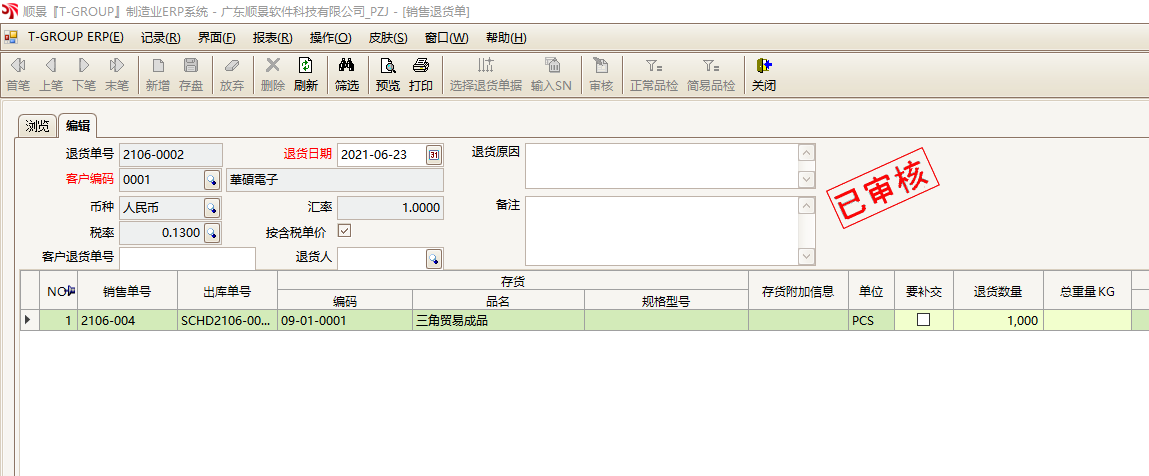Open the 客户编码 lookup button
The height and width of the screenshot is (476, 1149).
(212, 180)
